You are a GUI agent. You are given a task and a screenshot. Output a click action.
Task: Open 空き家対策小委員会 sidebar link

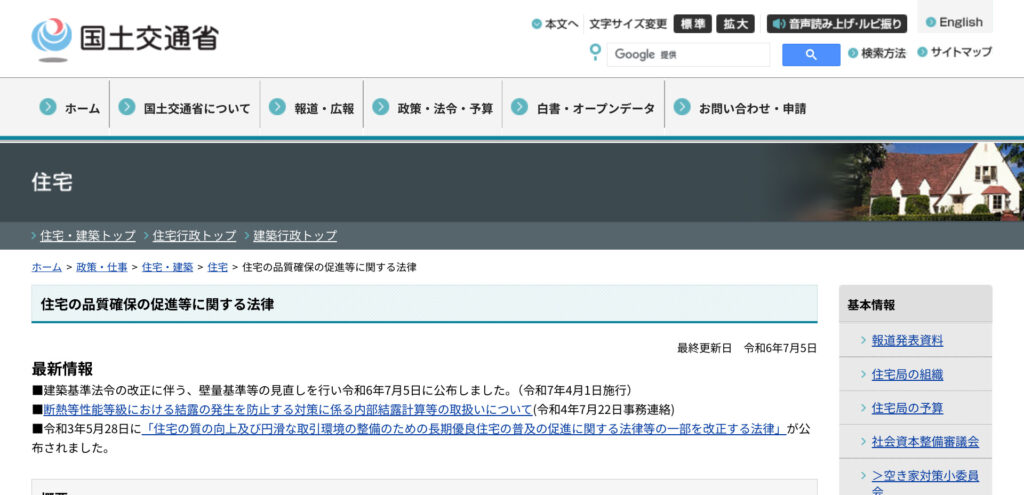(x=925, y=482)
